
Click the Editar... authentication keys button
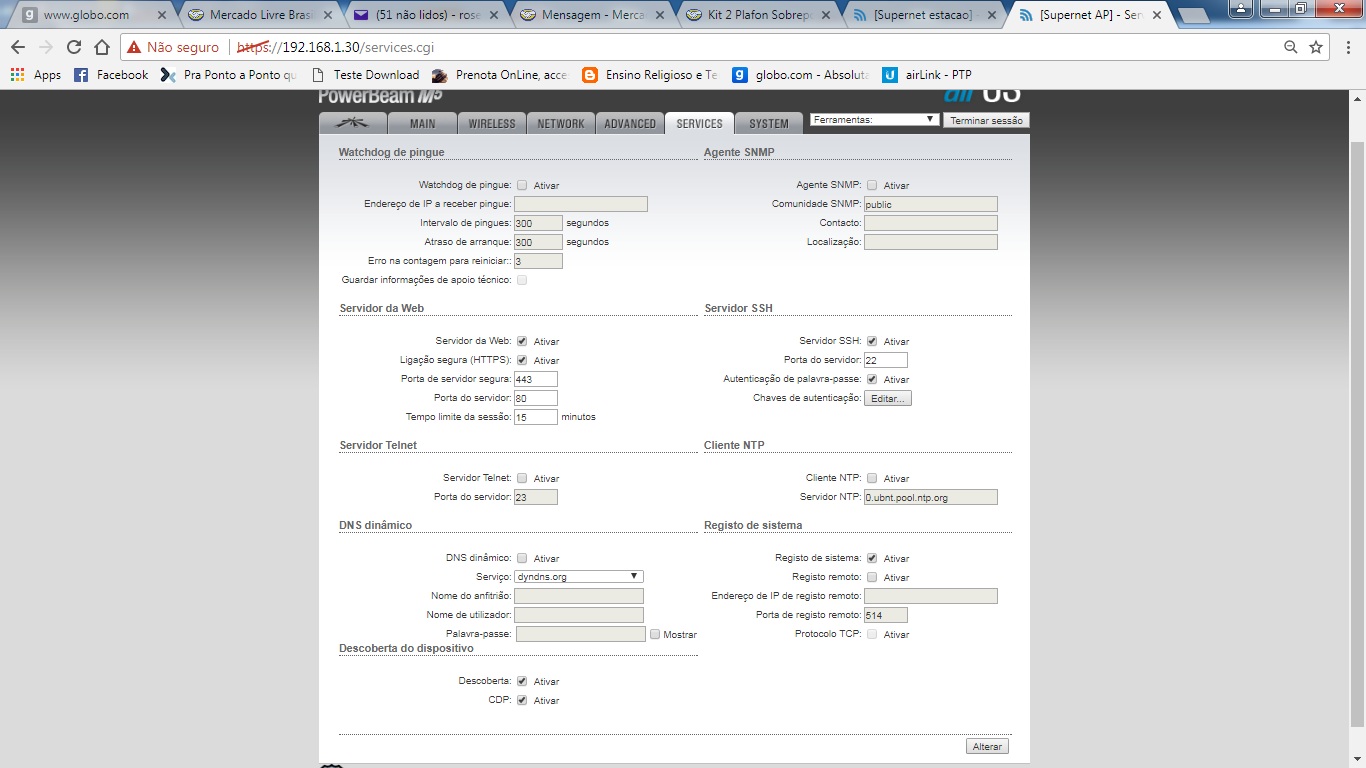tap(888, 398)
